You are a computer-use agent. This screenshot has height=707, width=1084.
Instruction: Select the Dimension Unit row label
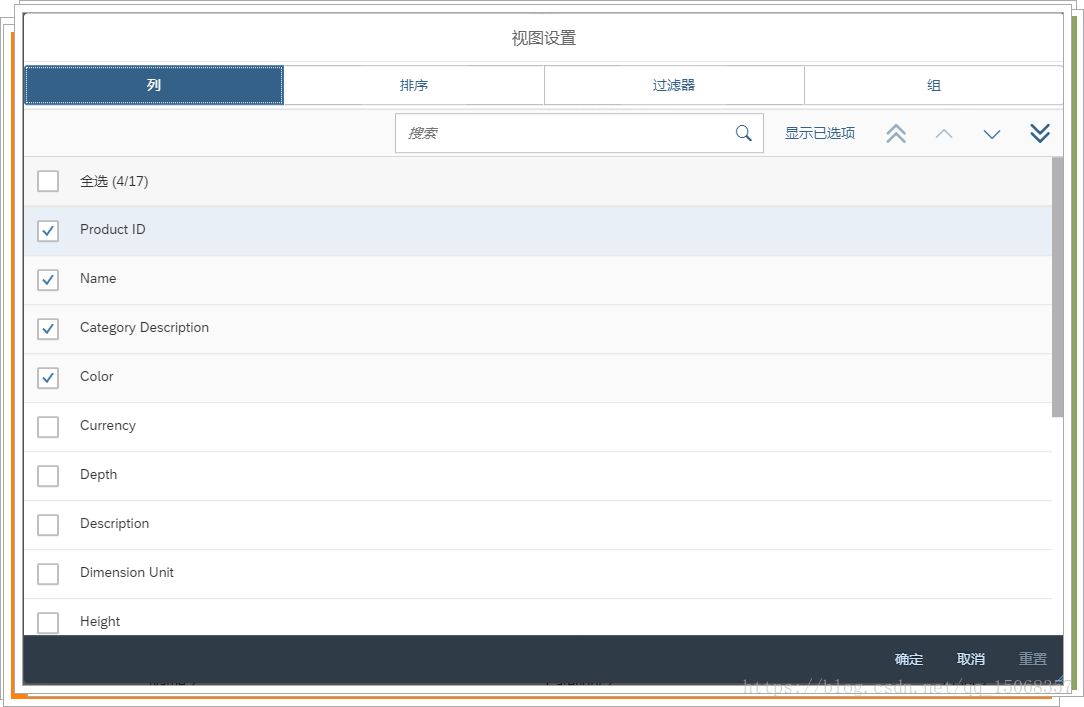pos(127,572)
